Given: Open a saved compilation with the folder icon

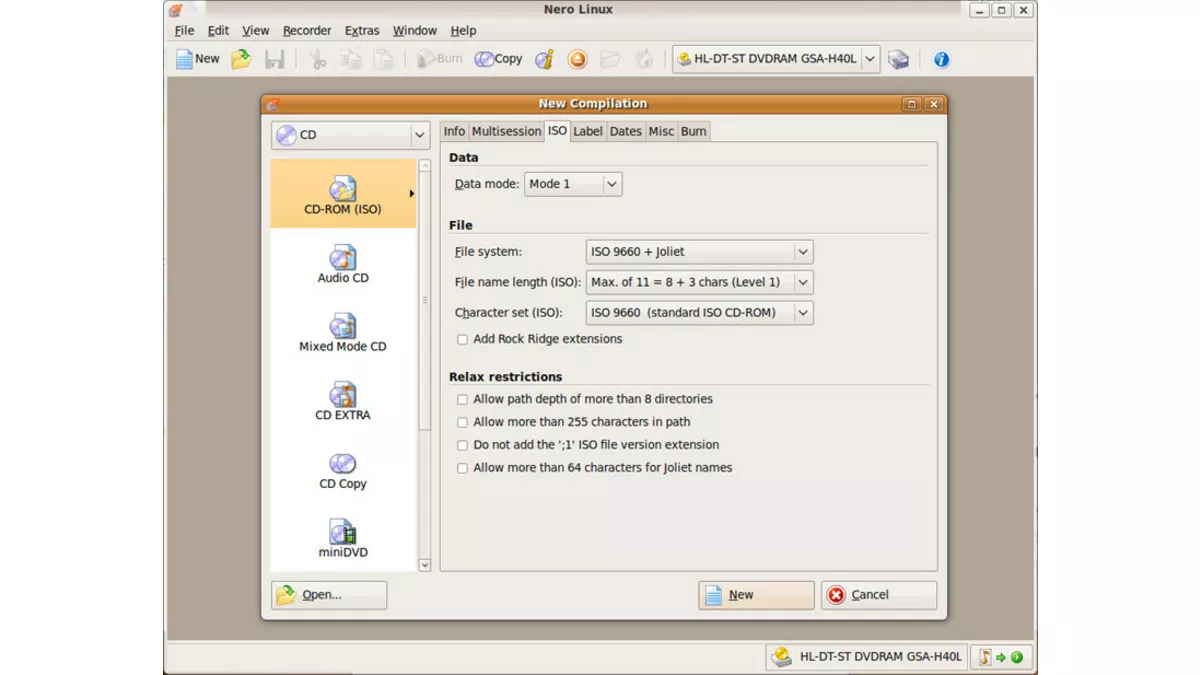Looking at the screenshot, I should pos(240,58).
